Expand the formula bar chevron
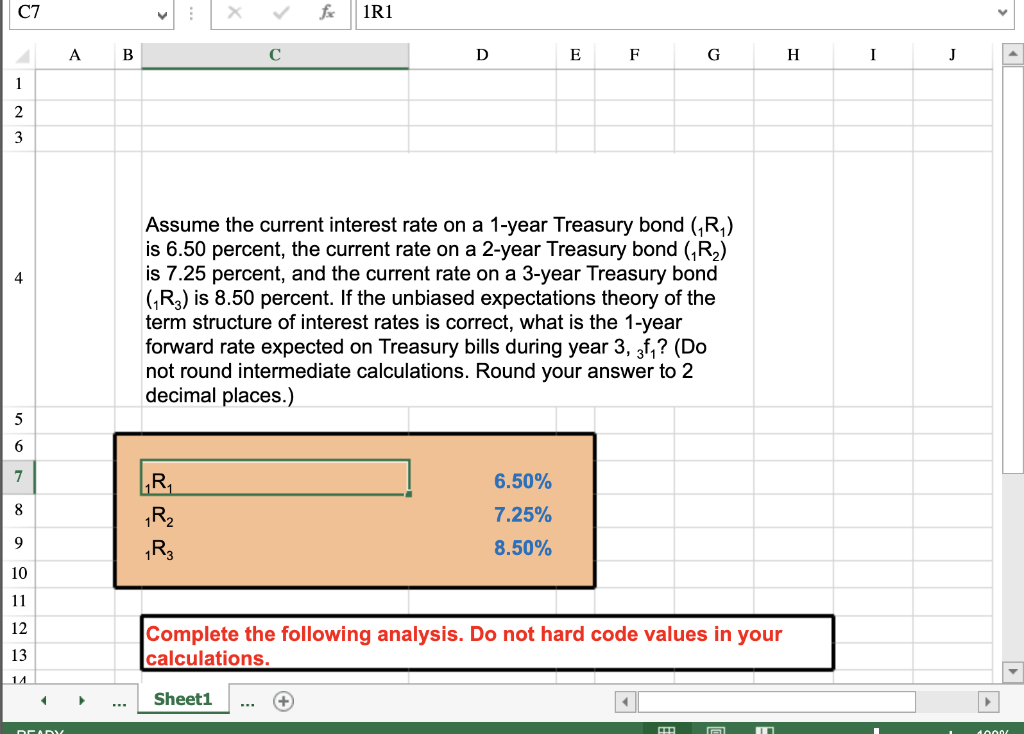Image resolution: width=1024 pixels, height=734 pixels. [x=1003, y=12]
